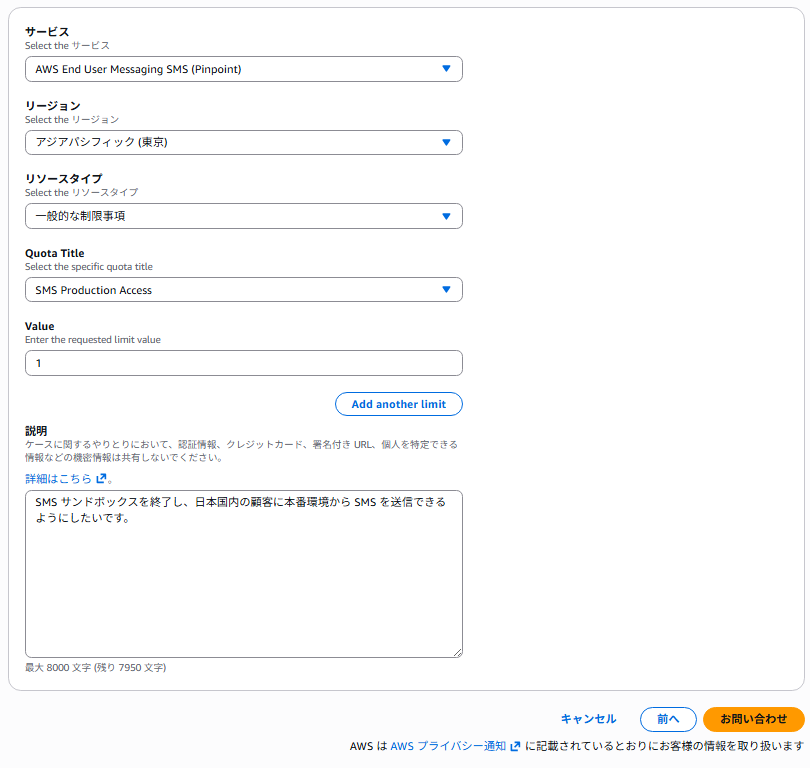
Task: Click the external link icon after プライバシー通知
Action: [515, 746]
